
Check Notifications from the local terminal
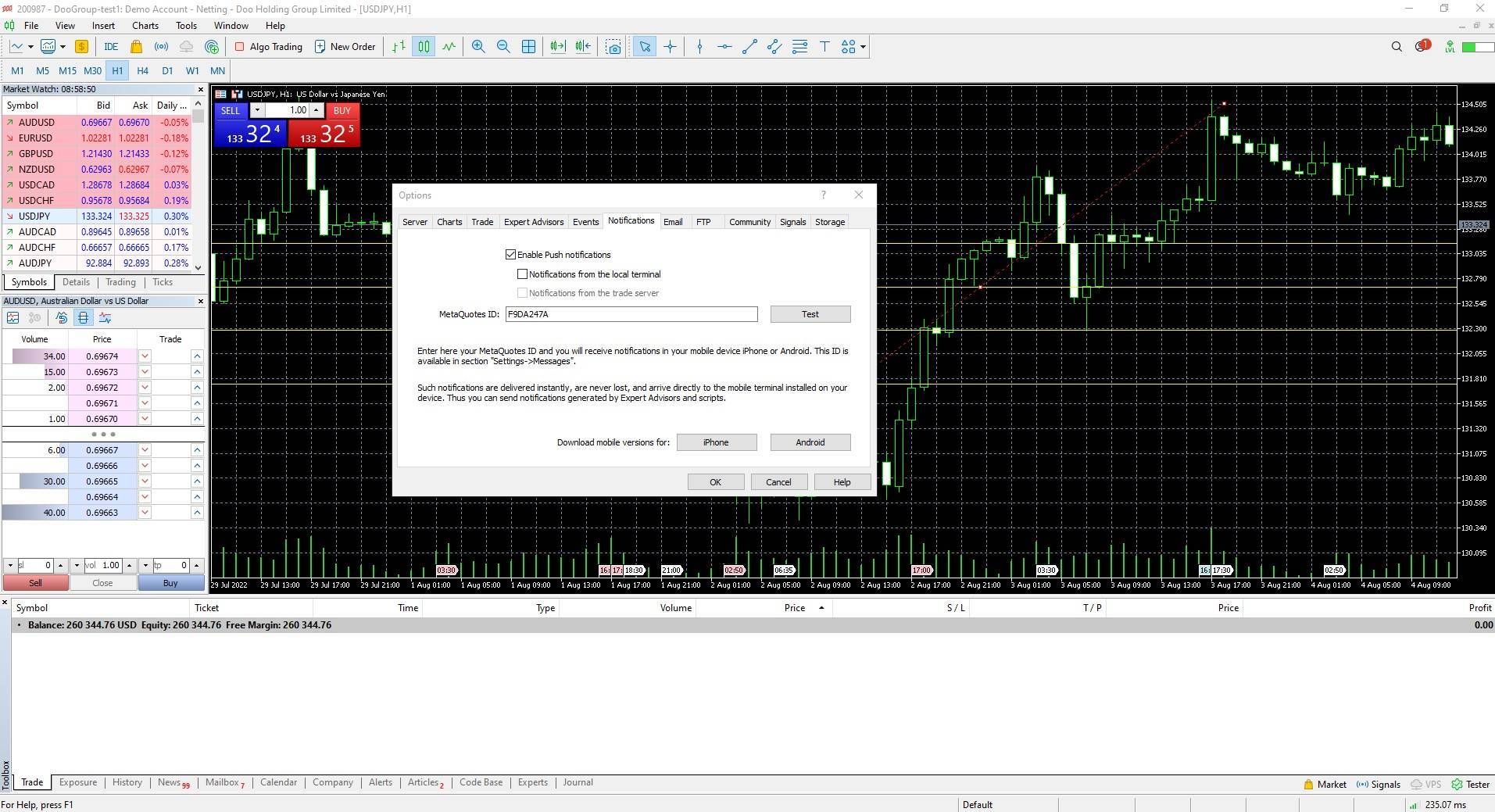(x=523, y=274)
